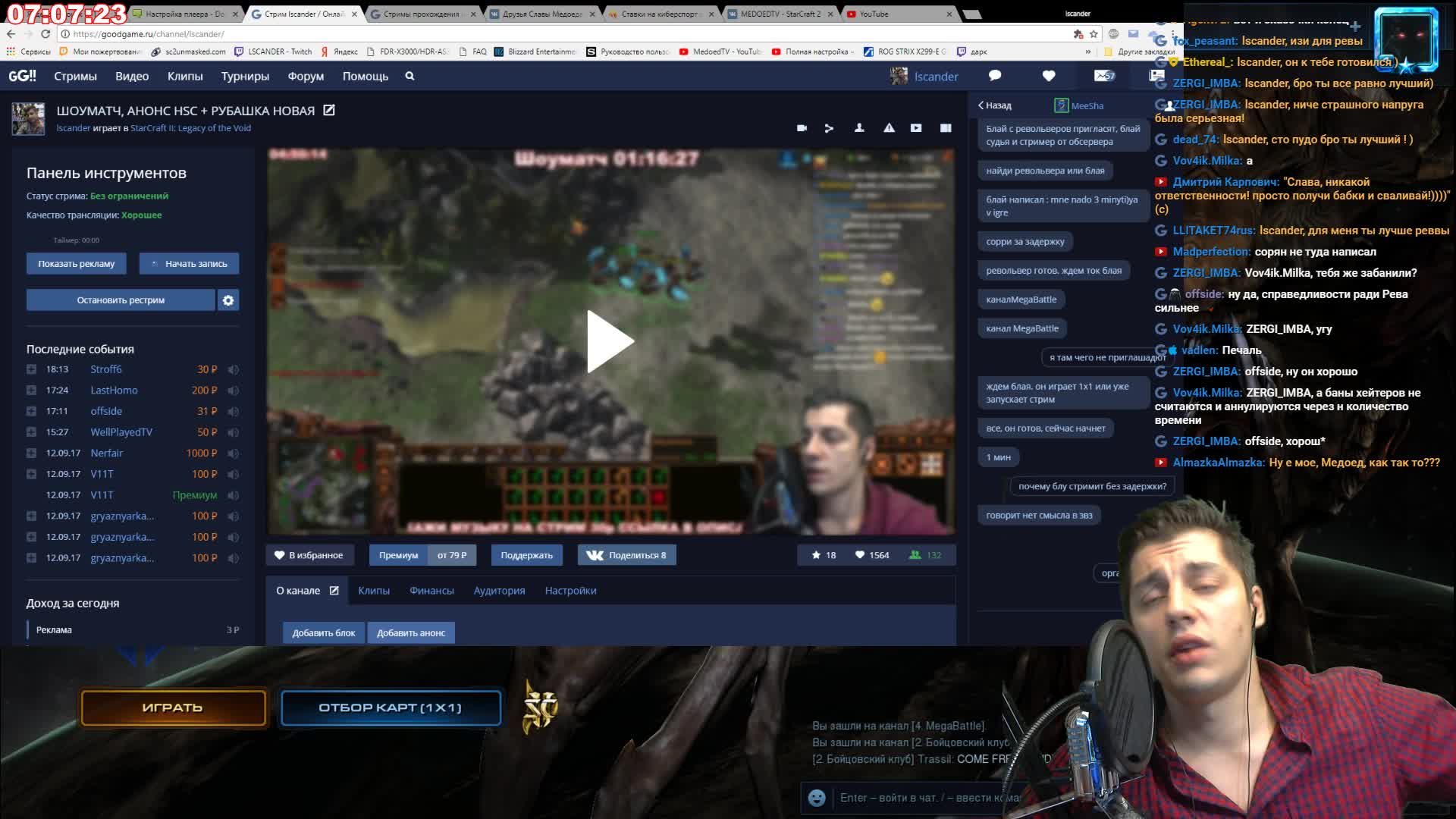Open the favorites heart icon in header

tap(1049, 76)
